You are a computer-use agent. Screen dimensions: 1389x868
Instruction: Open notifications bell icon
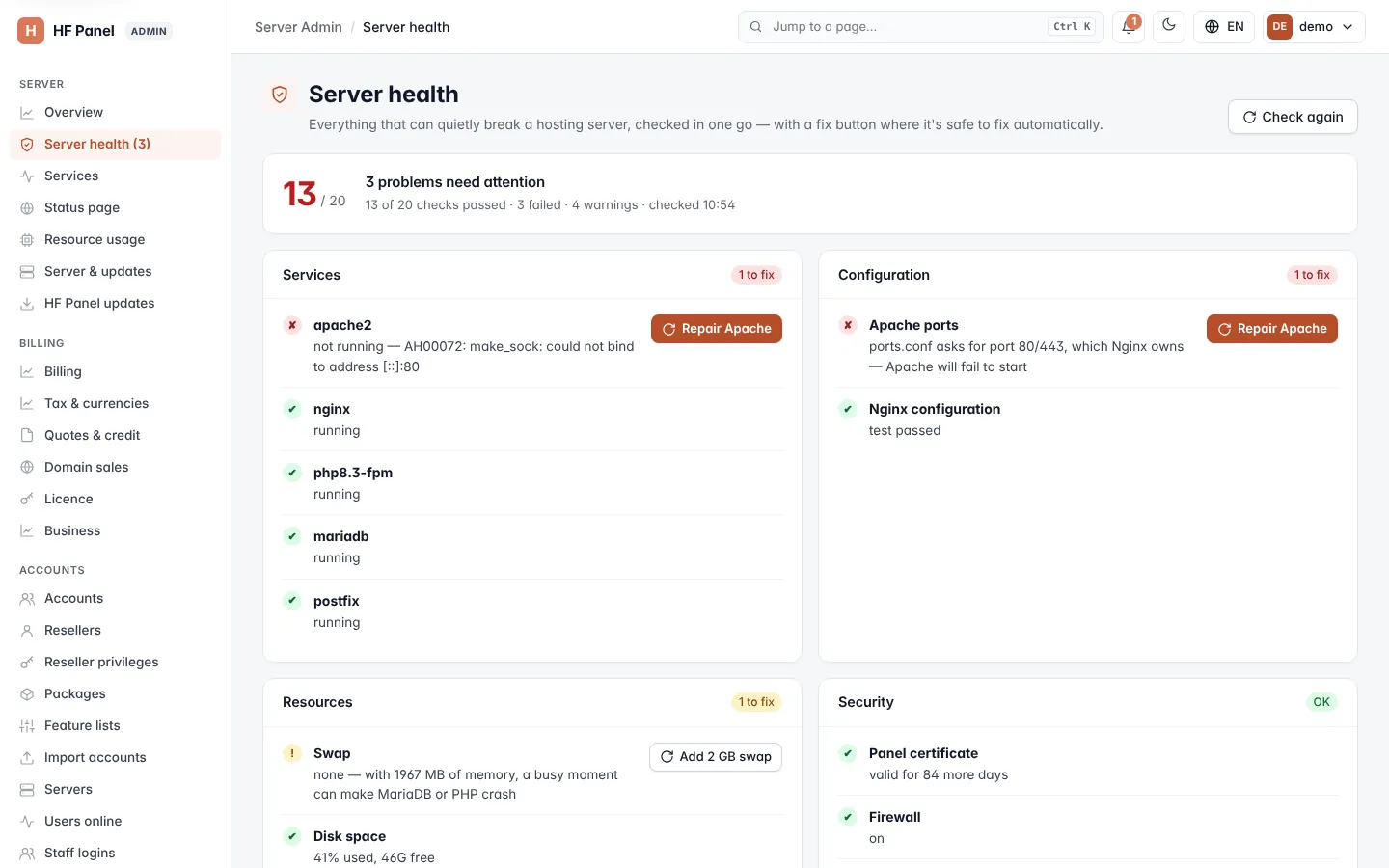[1128, 27]
